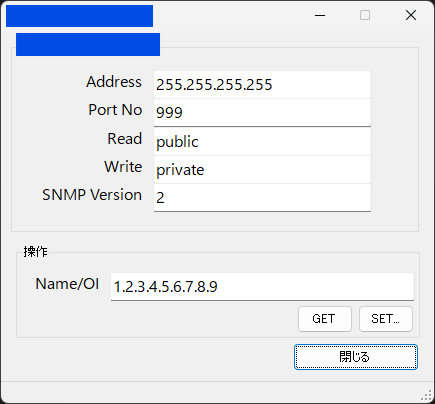Open the SET... dialog

pyautogui.click(x=386, y=319)
